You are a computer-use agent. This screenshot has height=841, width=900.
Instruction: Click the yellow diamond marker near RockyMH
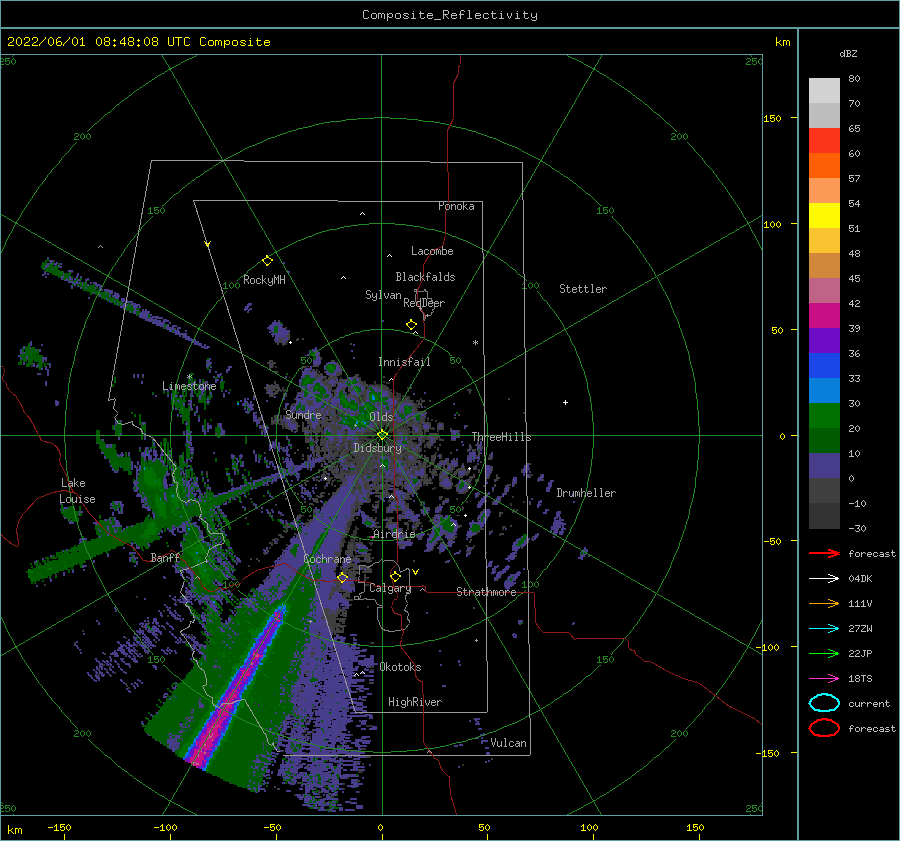[x=267, y=261]
